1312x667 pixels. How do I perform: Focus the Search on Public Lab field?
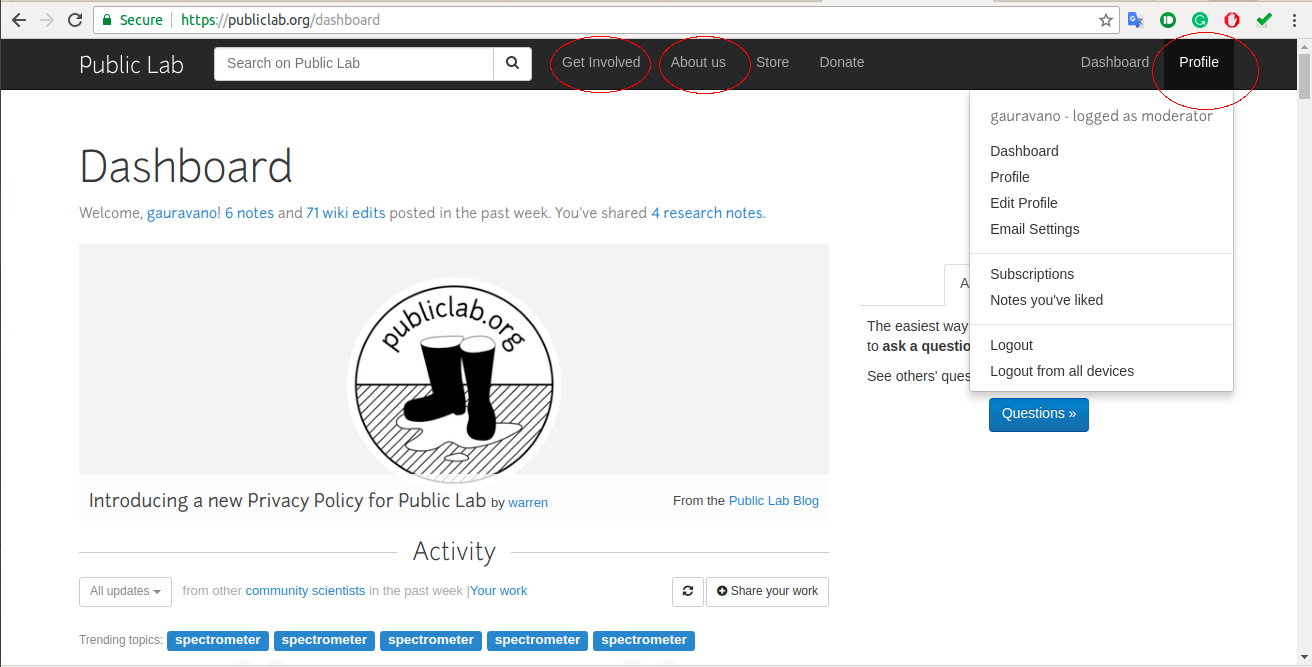pyautogui.click(x=354, y=63)
